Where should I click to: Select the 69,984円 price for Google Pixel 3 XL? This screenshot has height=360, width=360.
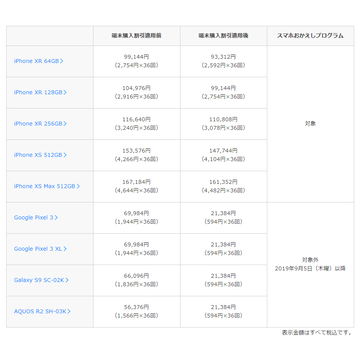click(137, 244)
